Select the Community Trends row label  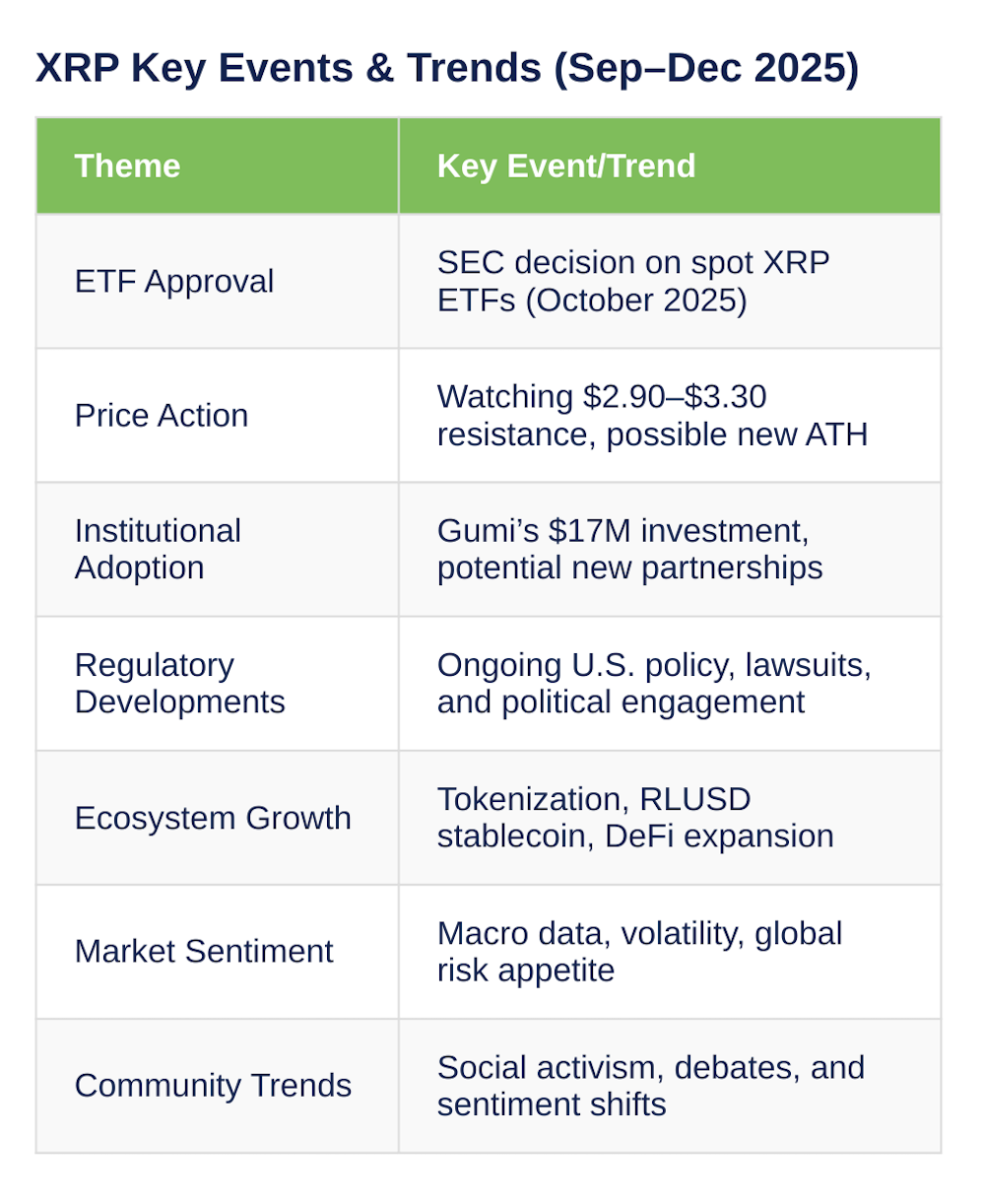213,1085
